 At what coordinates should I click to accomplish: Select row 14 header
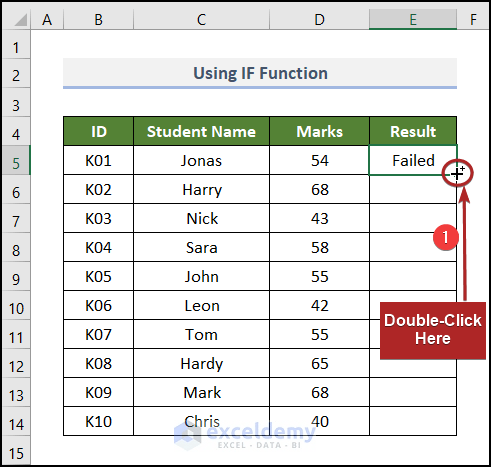click(x=16, y=421)
